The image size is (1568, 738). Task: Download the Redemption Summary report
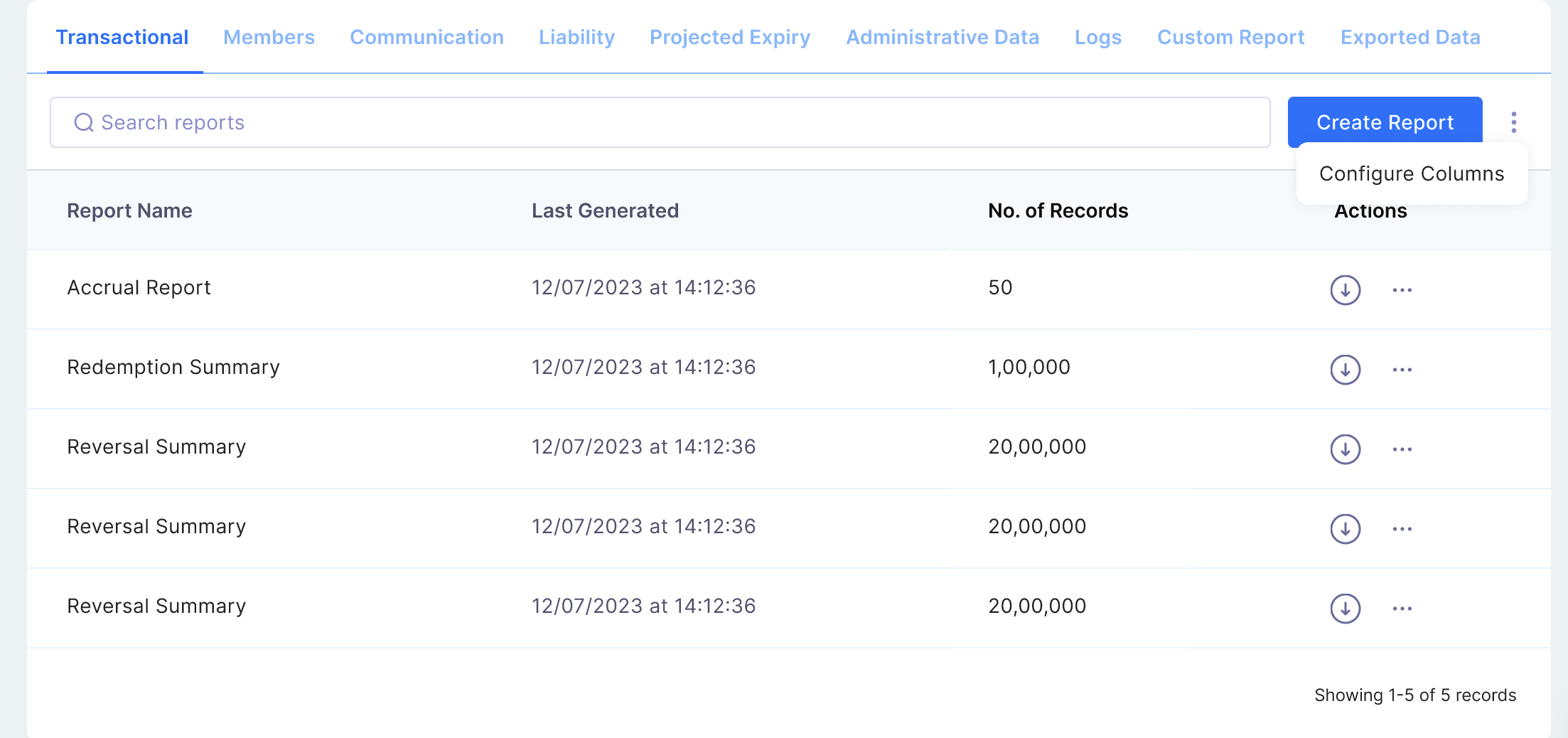[x=1345, y=369]
